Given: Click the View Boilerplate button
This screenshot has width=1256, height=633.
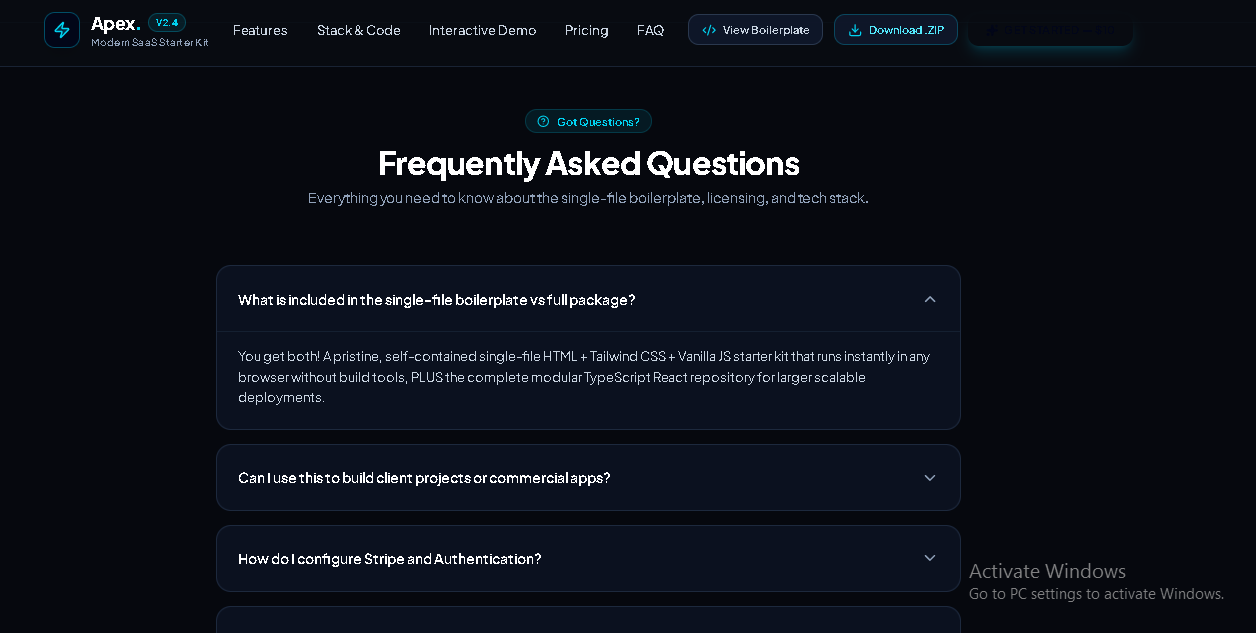Looking at the screenshot, I should tap(755, 30).
